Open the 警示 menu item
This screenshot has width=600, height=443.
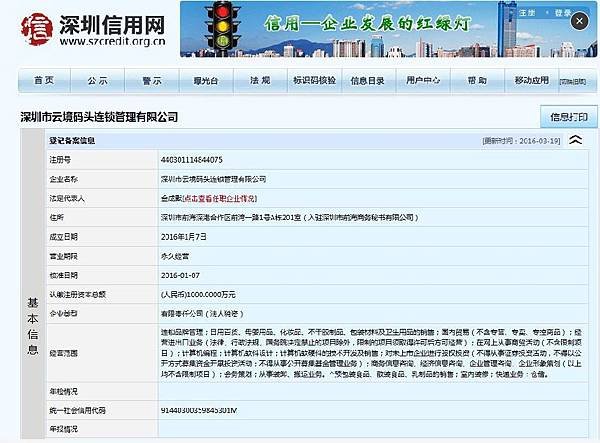(x=152, y=80)
